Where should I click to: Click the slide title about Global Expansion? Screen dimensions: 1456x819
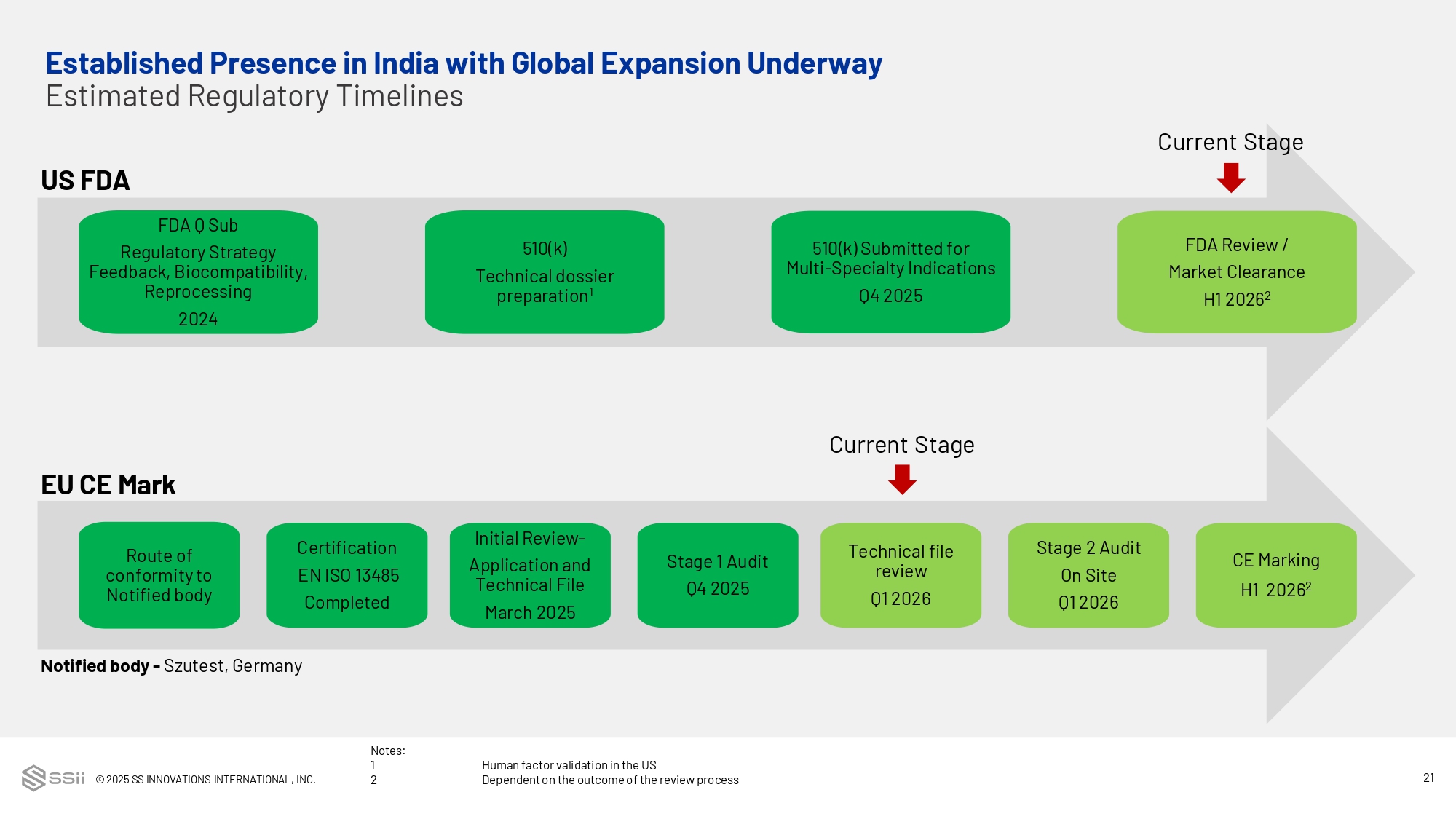coord(464,63)
